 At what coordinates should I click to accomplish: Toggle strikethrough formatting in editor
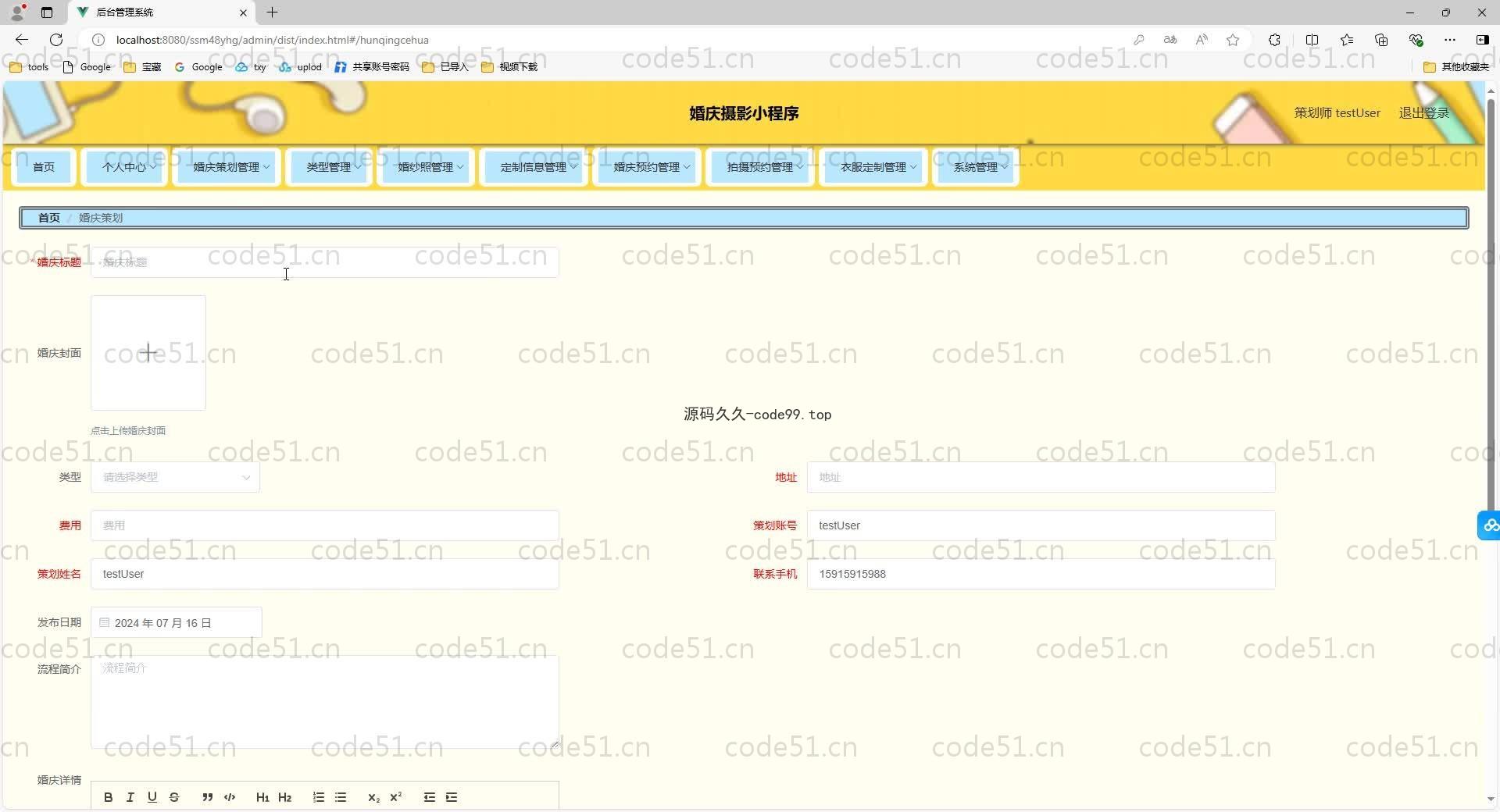174,797
